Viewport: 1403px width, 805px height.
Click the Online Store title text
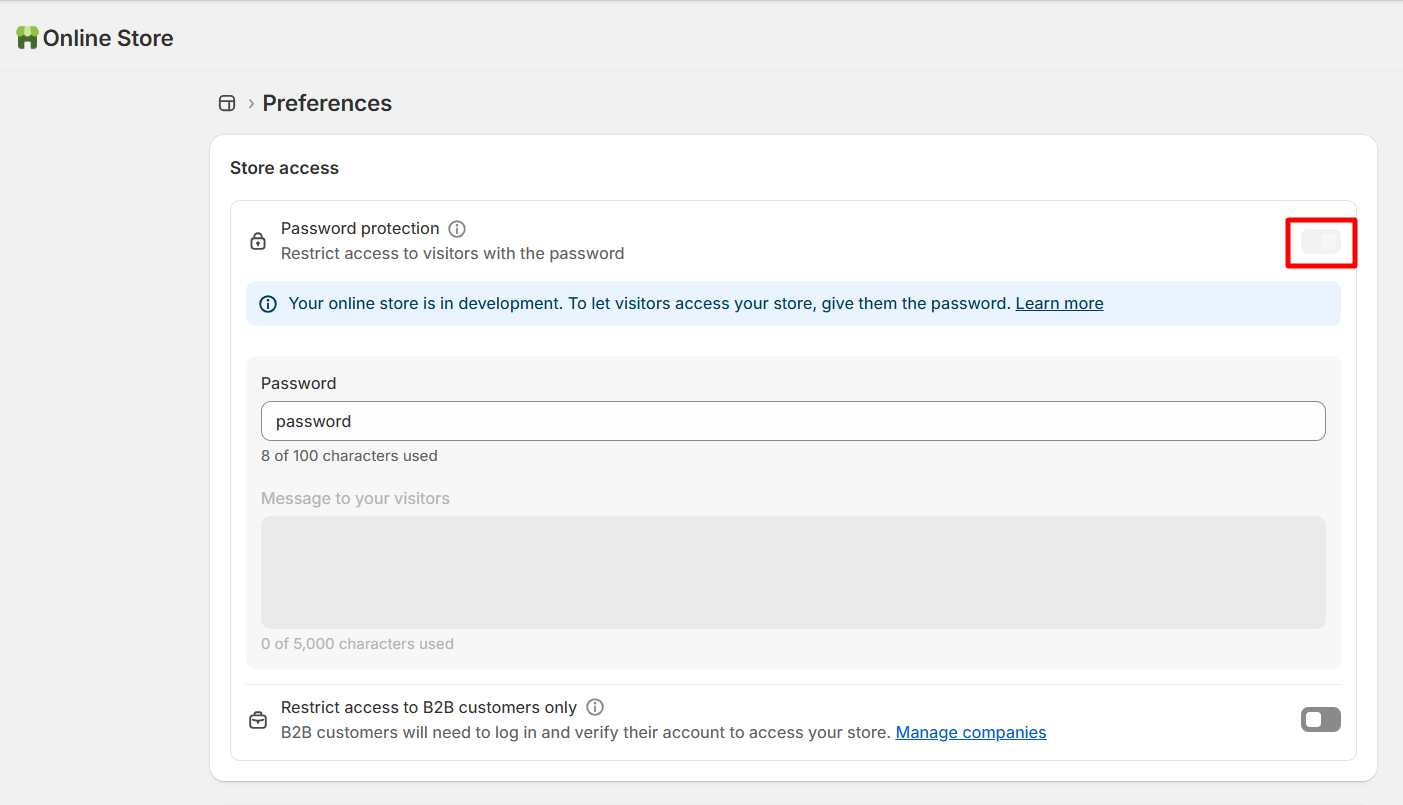point(108,38)
